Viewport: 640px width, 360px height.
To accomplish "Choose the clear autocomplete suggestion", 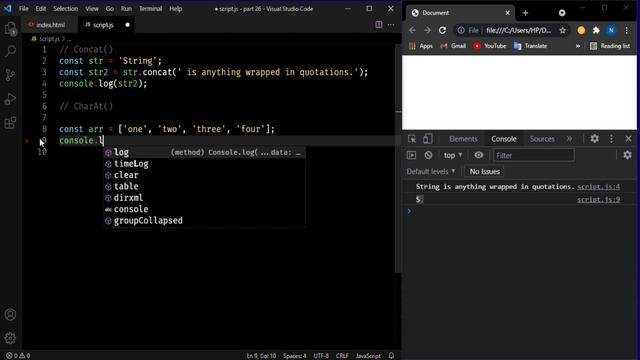I will coord(204,175).
